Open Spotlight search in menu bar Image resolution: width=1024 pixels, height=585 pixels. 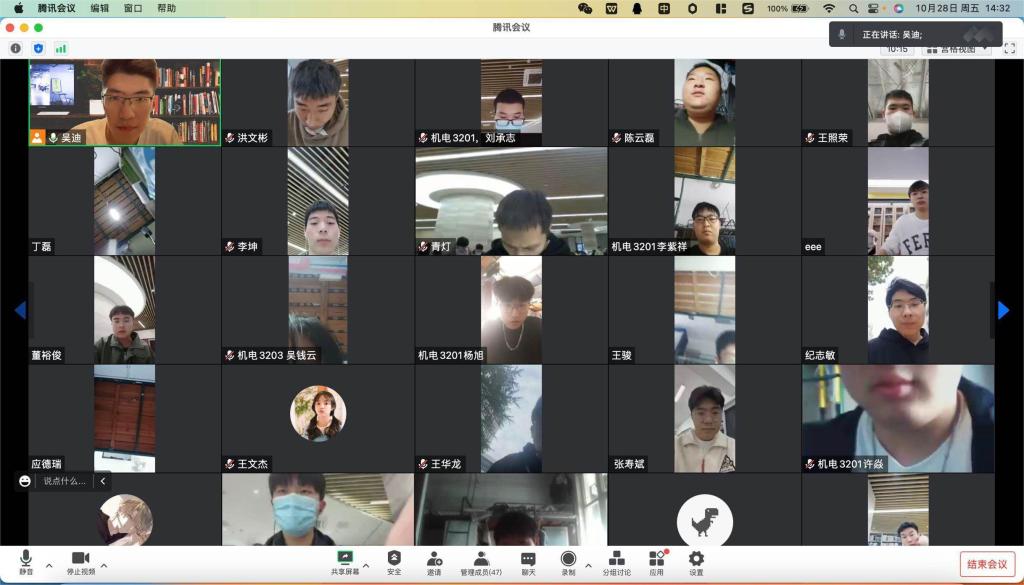coord(854,8)
